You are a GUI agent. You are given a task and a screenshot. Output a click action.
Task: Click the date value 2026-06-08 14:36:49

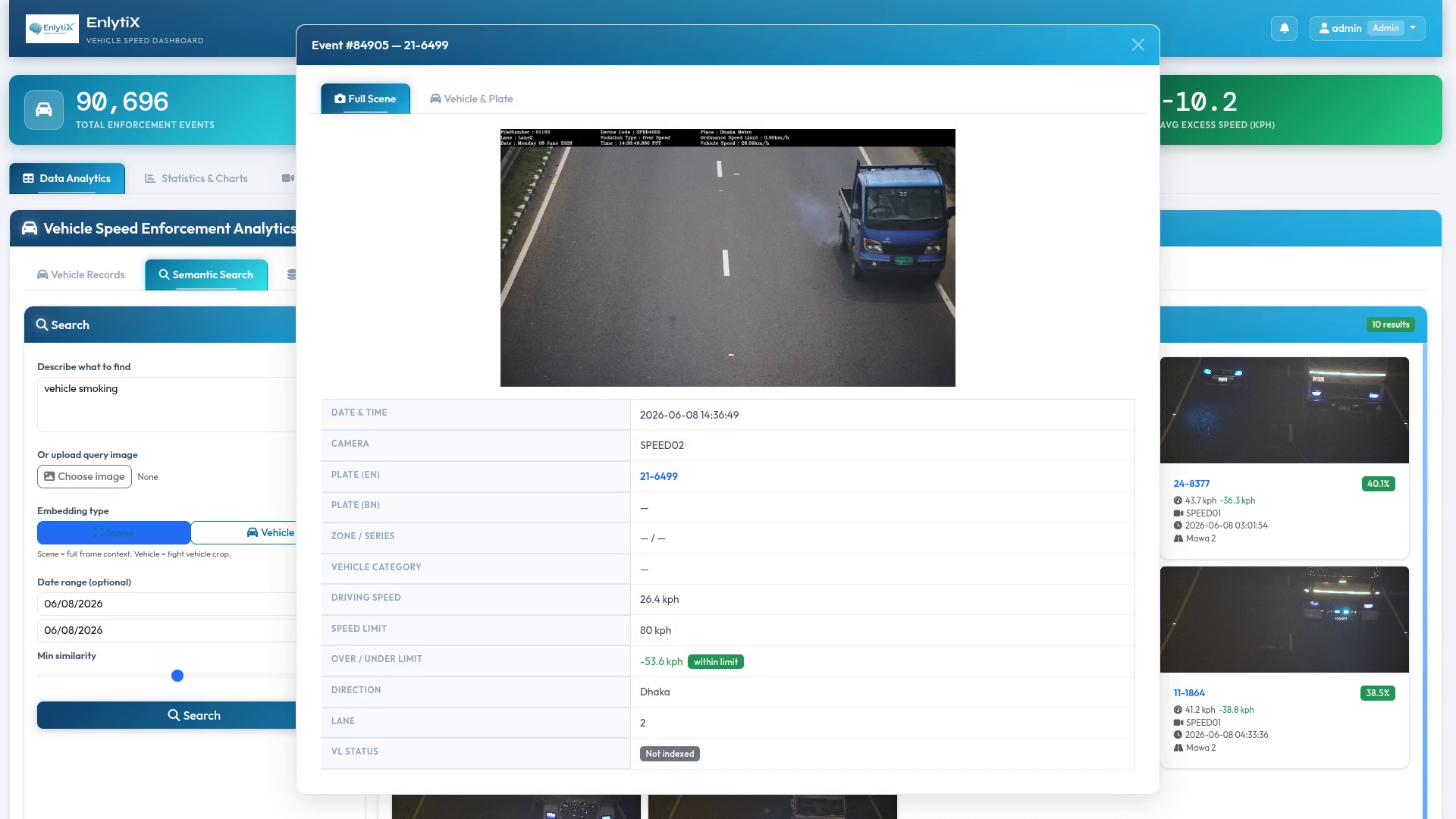coord(689,415)
